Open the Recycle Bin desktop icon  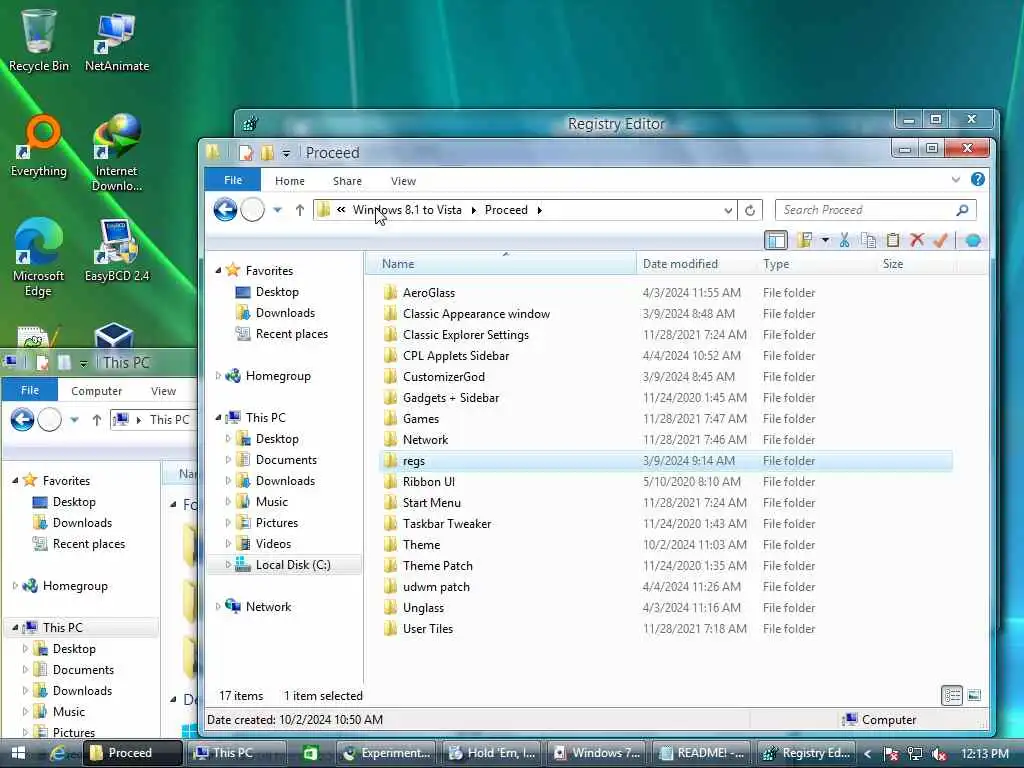pyautogui.click(x=39, y=40)
